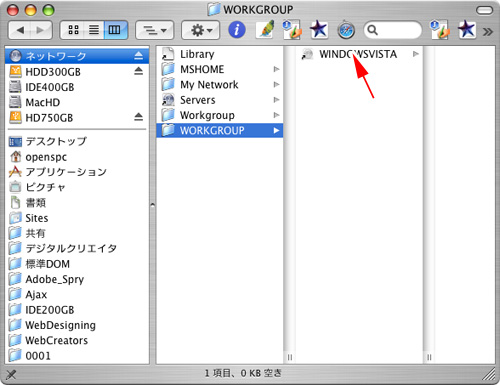Open IDE200GB folder in sidebar

click(x=77, y=310)
